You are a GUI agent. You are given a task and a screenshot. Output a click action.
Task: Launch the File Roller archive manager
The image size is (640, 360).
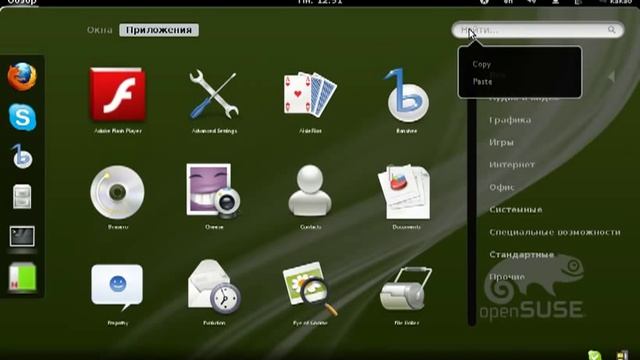[406, 289]
